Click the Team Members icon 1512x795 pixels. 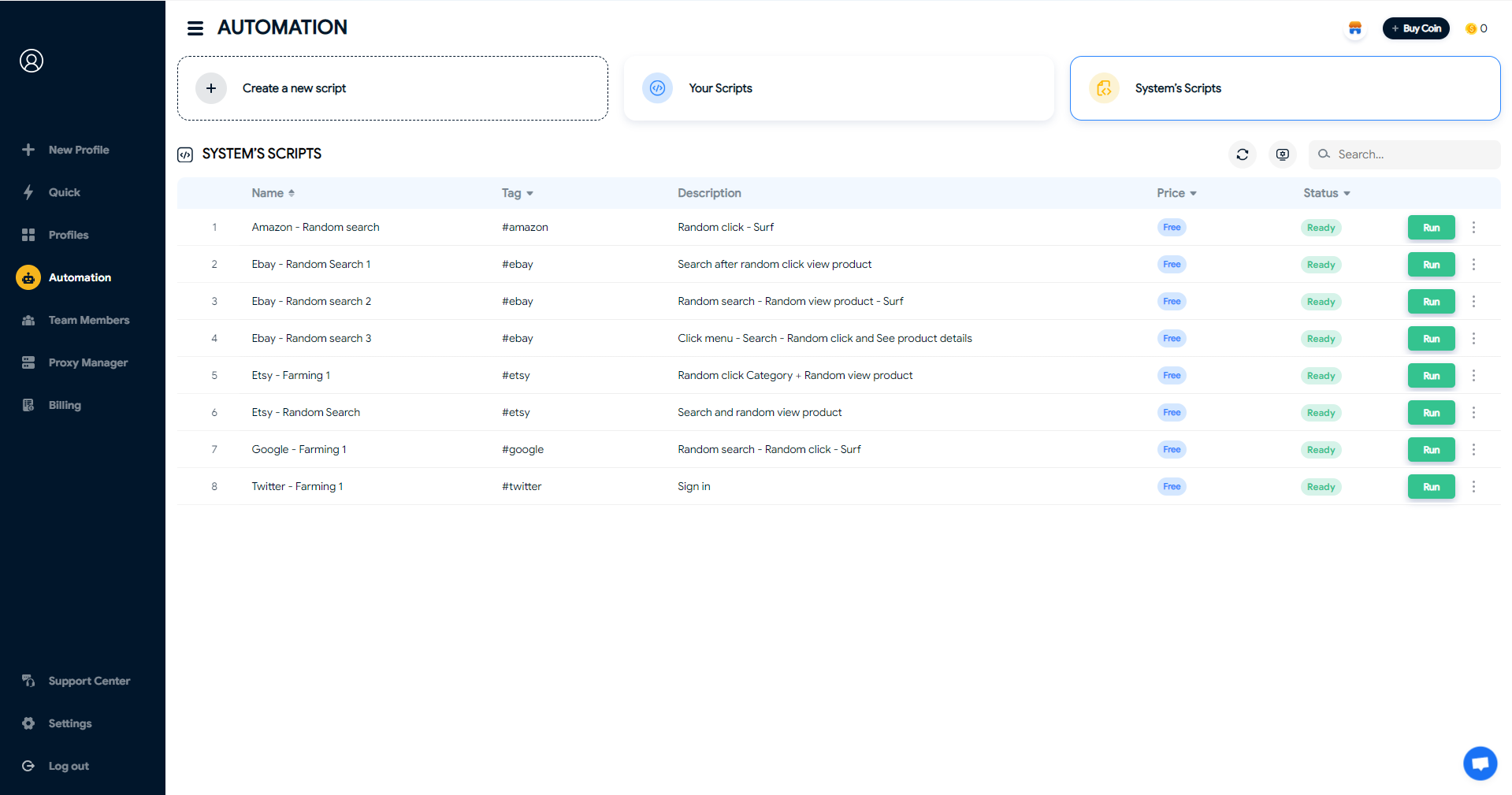coord(28,320)
